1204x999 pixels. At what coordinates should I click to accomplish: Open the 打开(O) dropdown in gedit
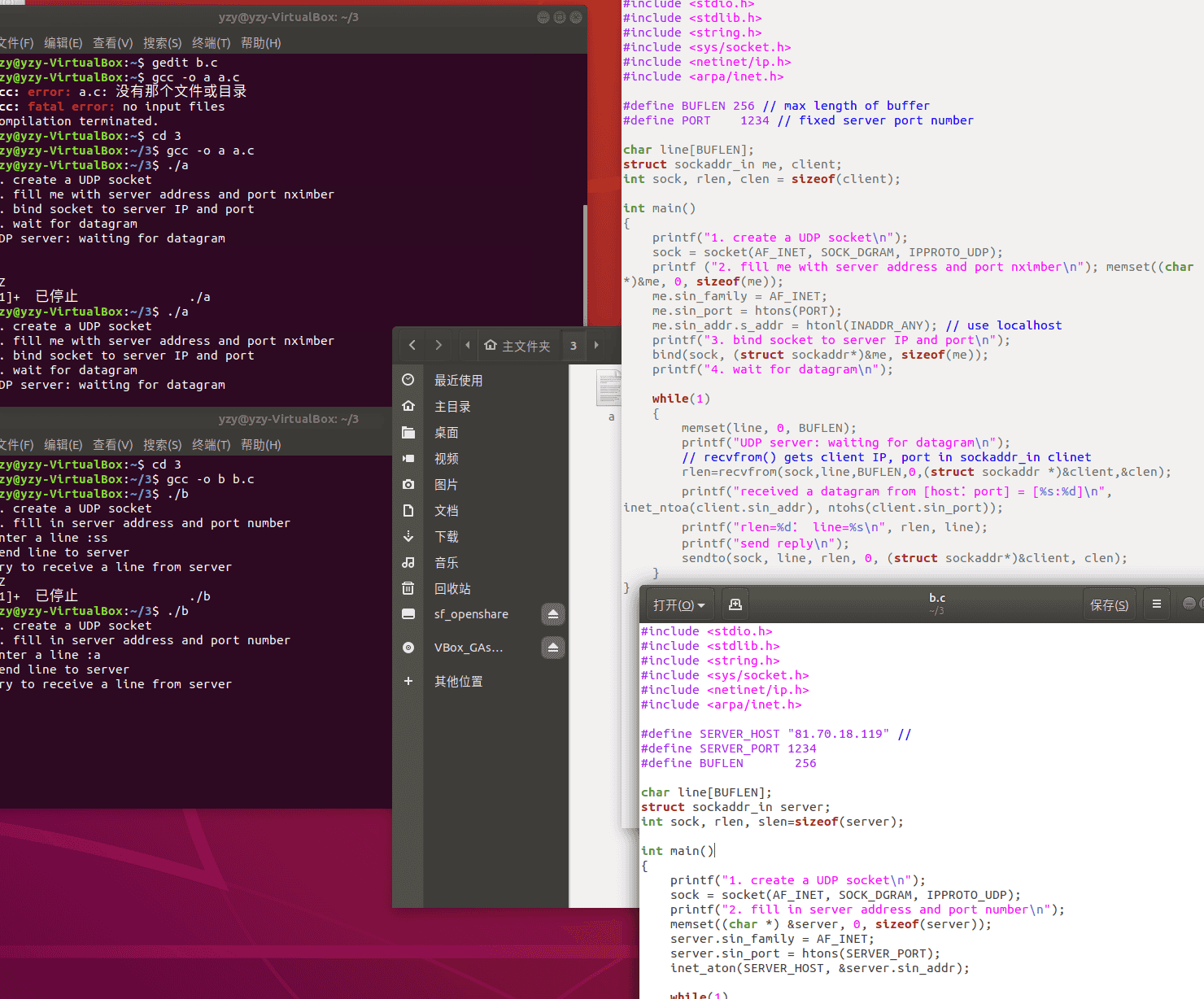pyautogui.click(x=678, y=604)
